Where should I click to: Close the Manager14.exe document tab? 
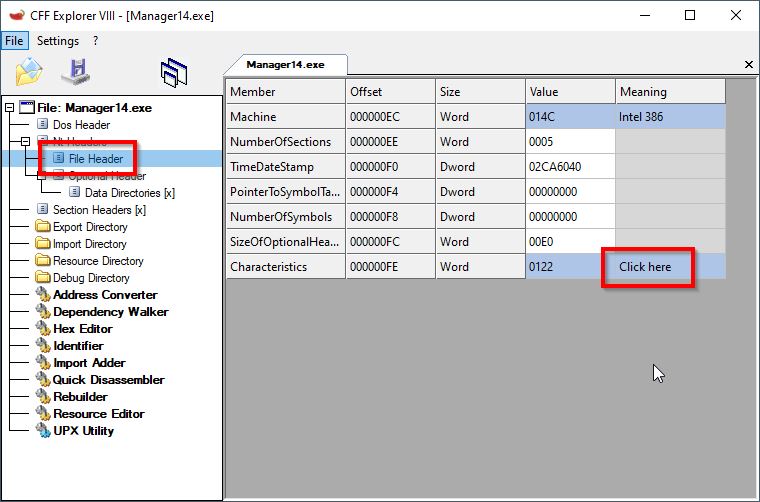748,64
